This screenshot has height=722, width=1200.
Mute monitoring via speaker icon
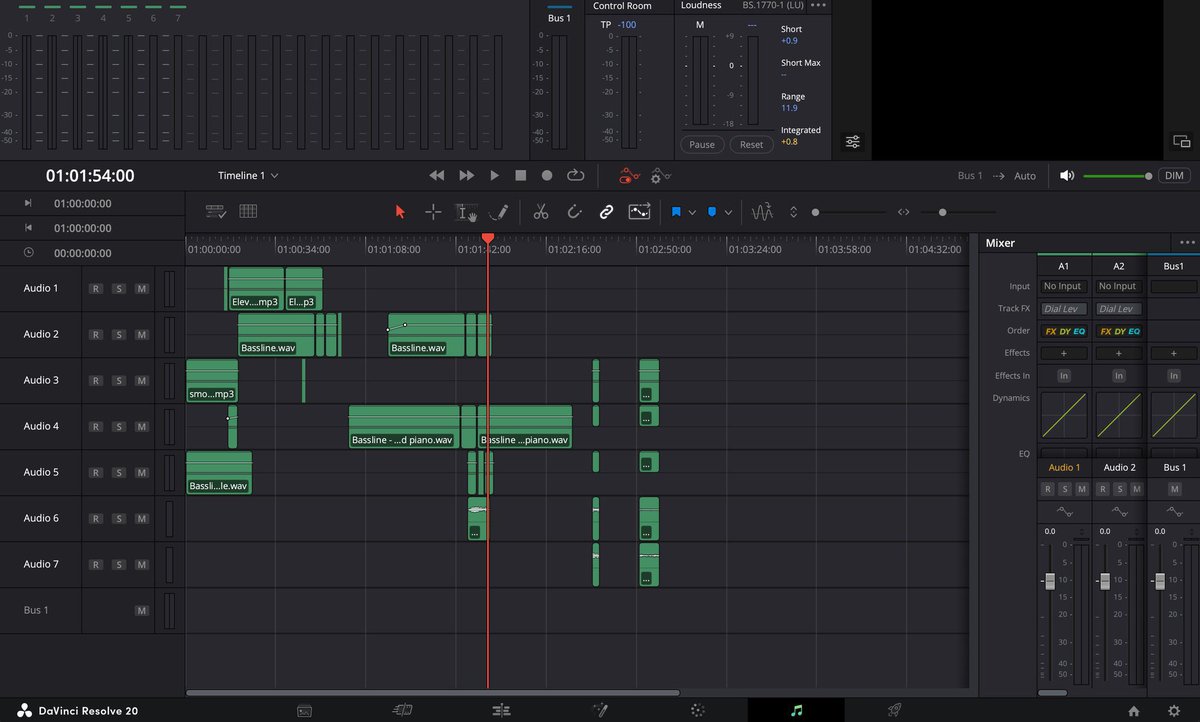[x=1067, y=176]
